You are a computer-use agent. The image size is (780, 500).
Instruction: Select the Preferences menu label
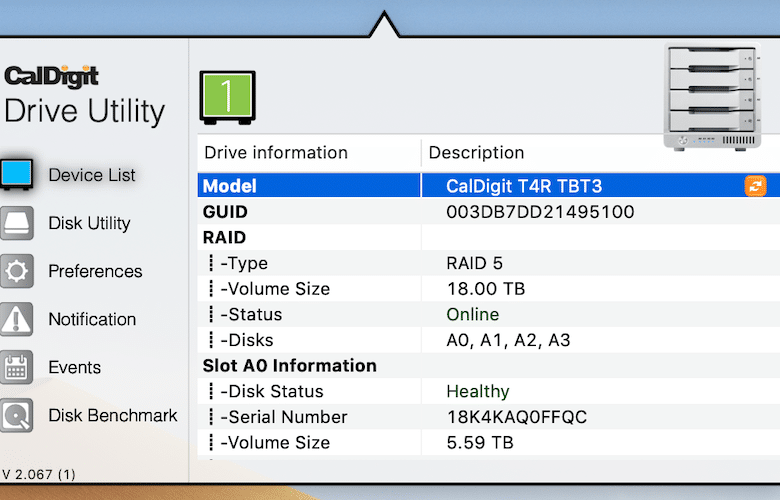pyautogui.click(x=95, y=271)
